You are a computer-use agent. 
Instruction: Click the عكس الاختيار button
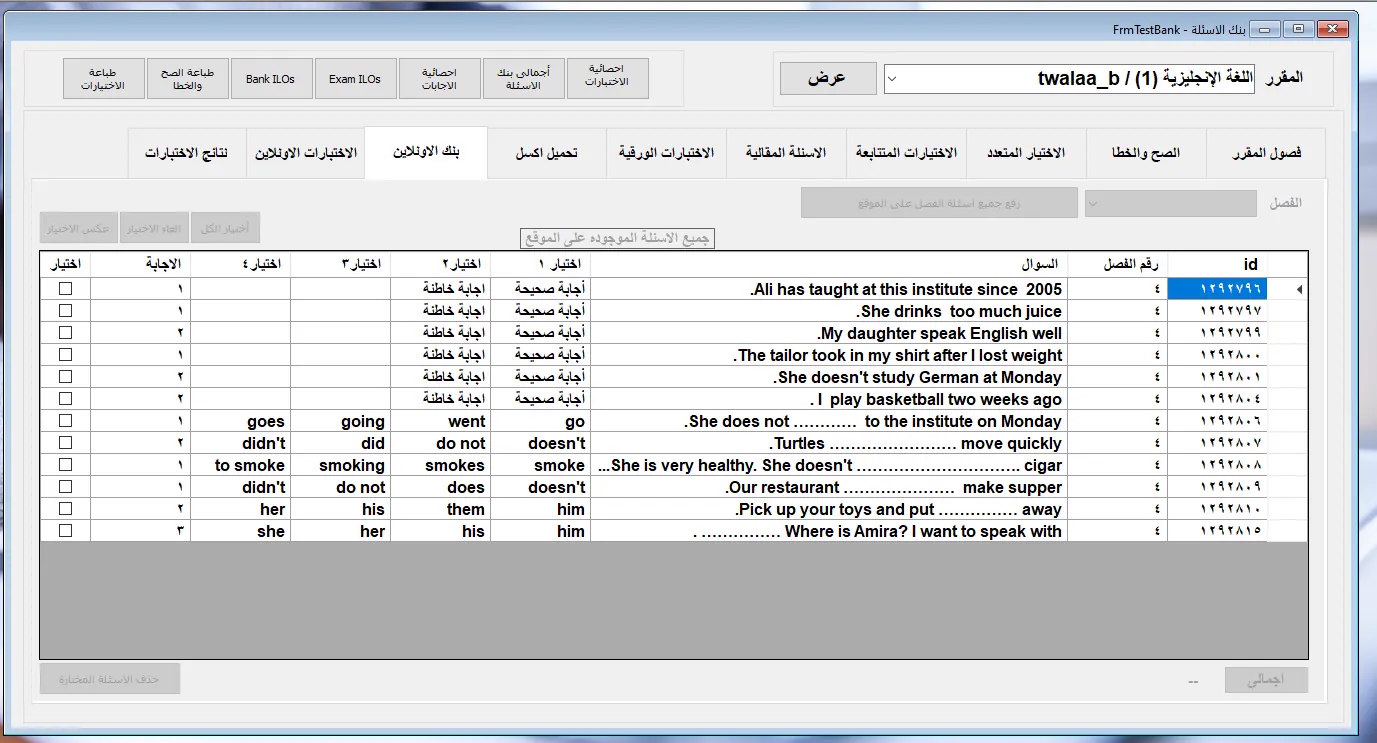coord(79,228)
